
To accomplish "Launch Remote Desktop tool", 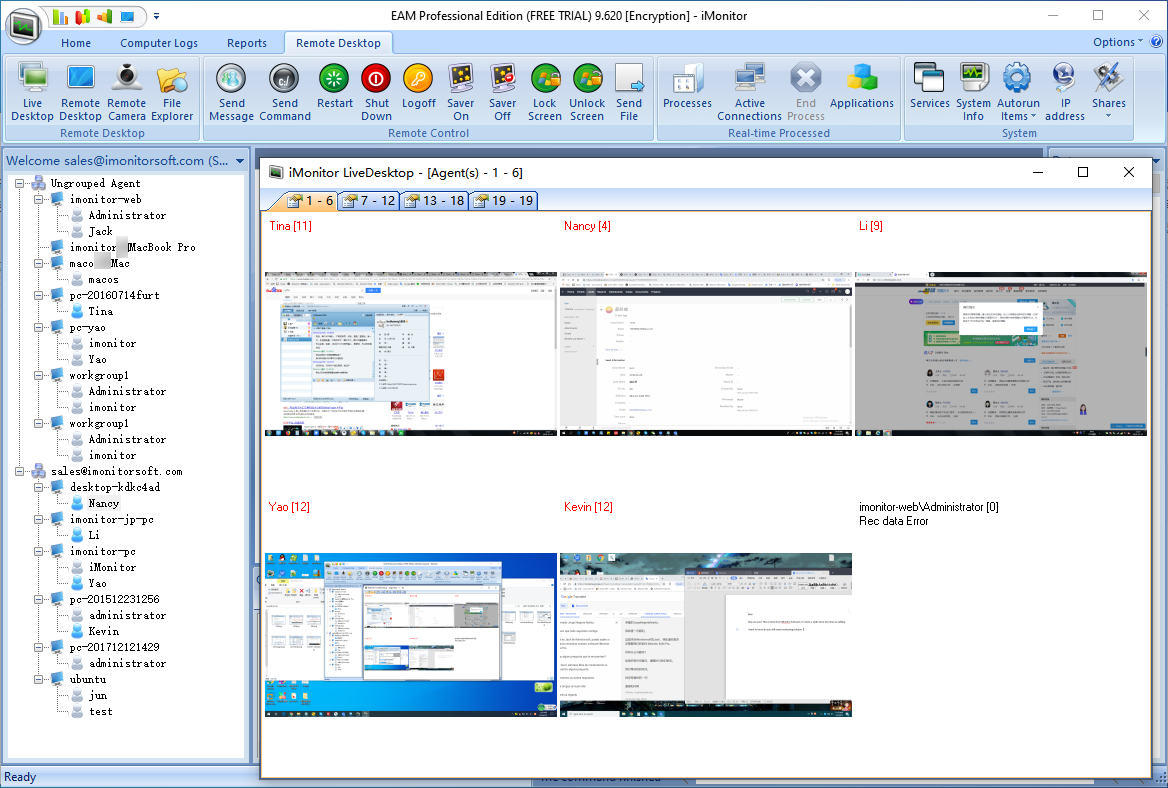I will [x=80, y=92].
